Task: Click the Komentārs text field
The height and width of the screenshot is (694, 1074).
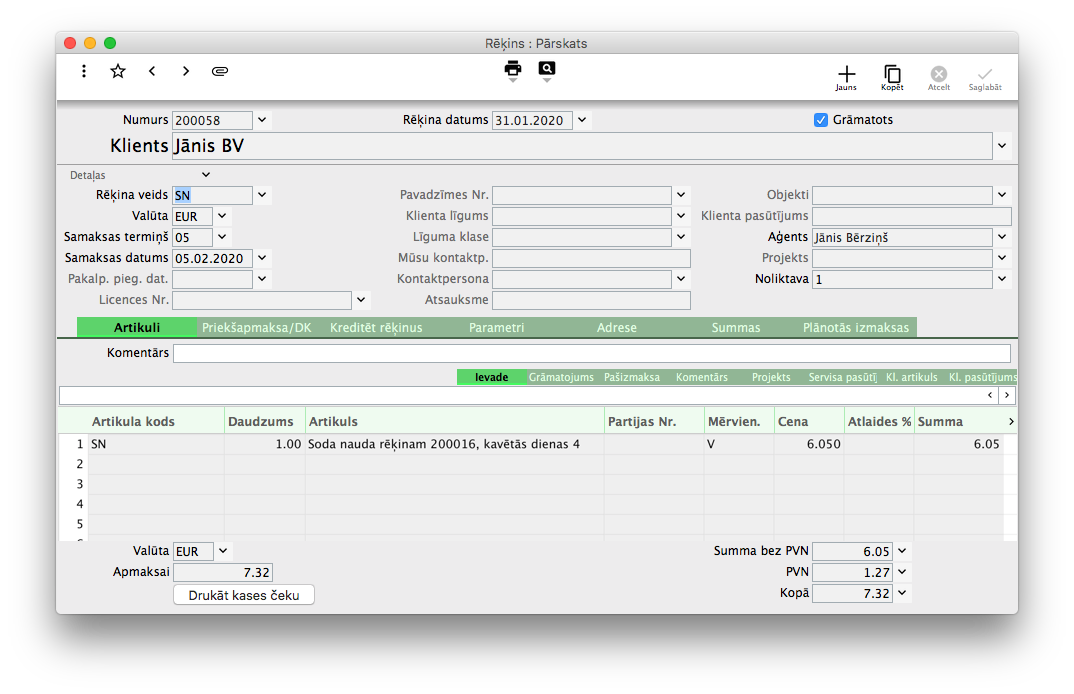Action: click(592, 353)
